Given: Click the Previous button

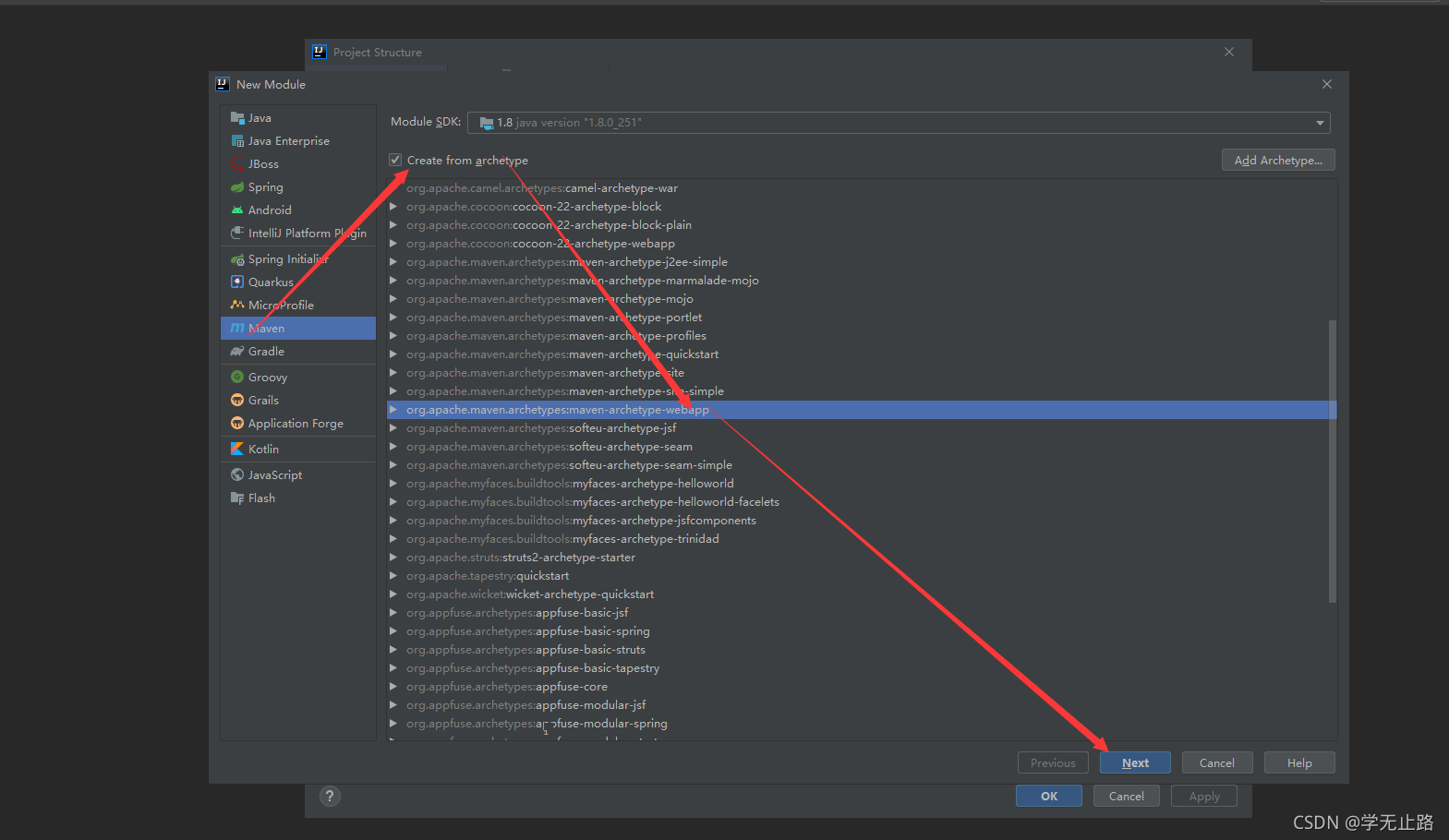Looking at the screenshot, I should pyautogui.click(x=1053, y=763).
